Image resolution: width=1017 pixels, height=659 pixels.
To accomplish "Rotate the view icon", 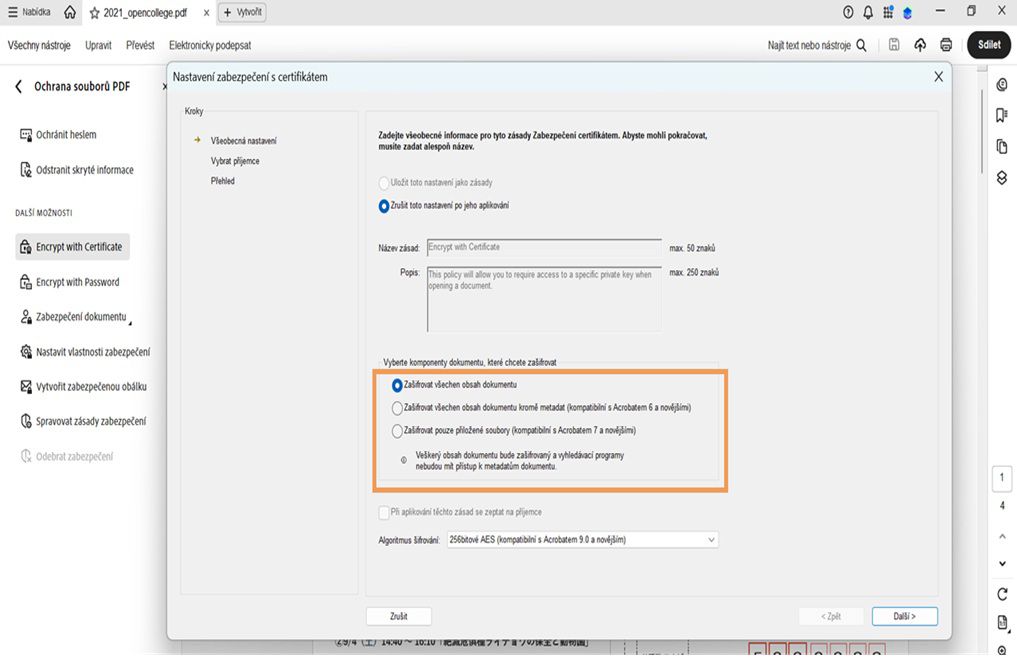I will (1002, 594).
